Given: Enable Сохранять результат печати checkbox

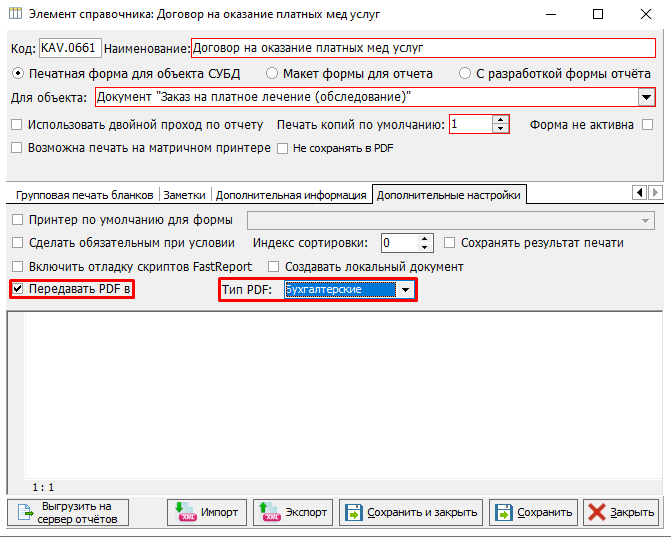Looking at the screenshot, I should point(449,243).
